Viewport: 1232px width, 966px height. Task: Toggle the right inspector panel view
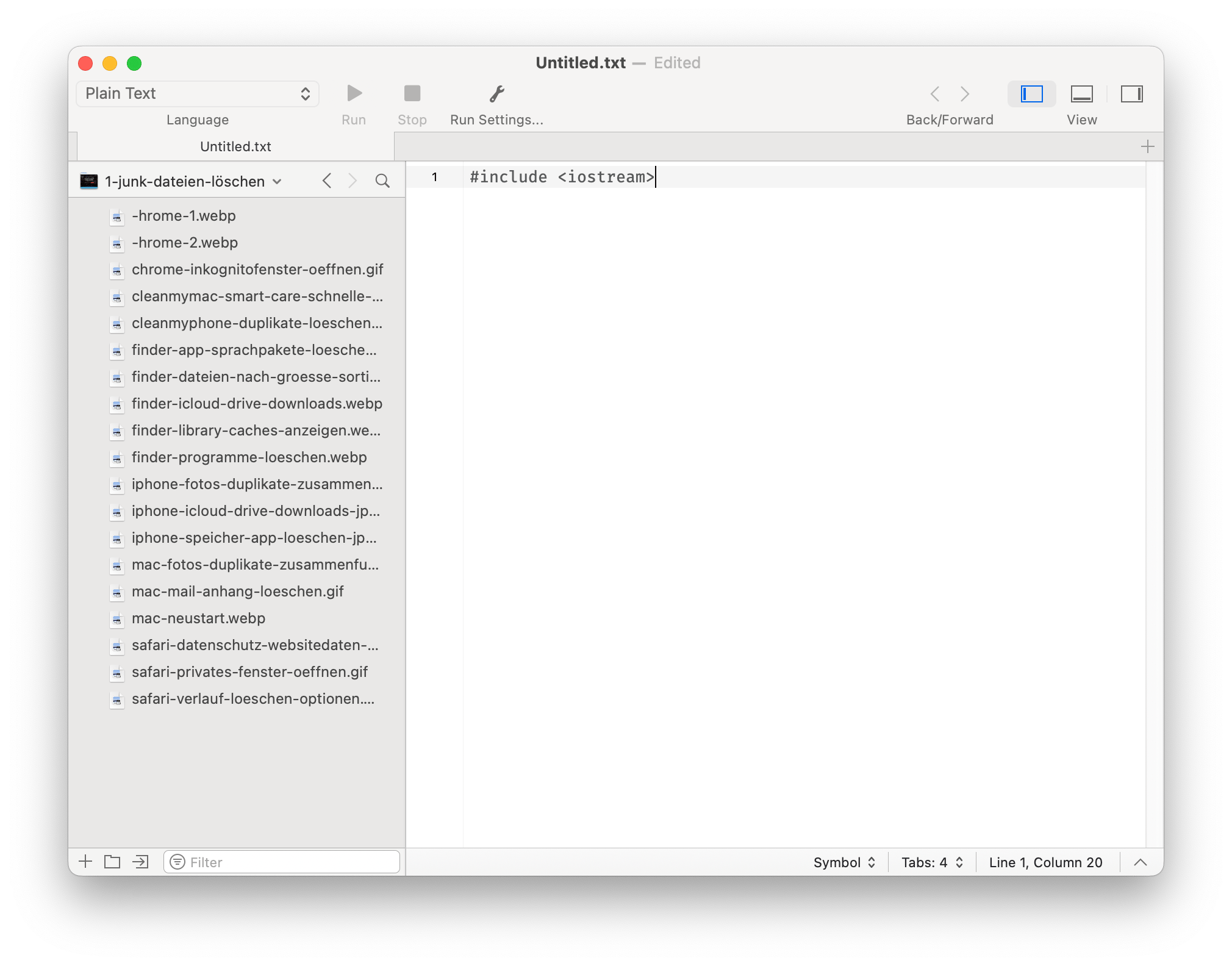point(1131,94)
